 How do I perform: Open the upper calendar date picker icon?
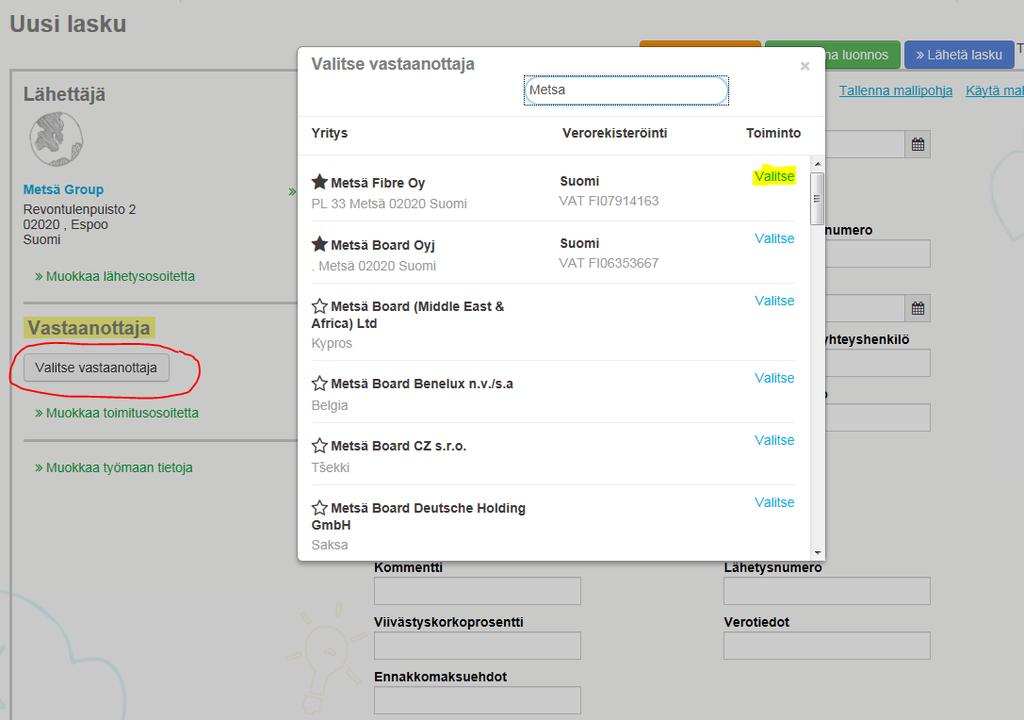(x=918, y=144)
